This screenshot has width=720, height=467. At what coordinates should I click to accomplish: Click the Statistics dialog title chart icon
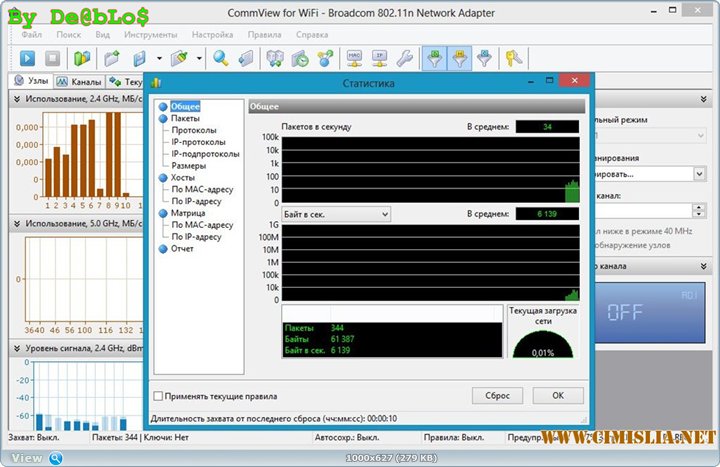(156, 83)
